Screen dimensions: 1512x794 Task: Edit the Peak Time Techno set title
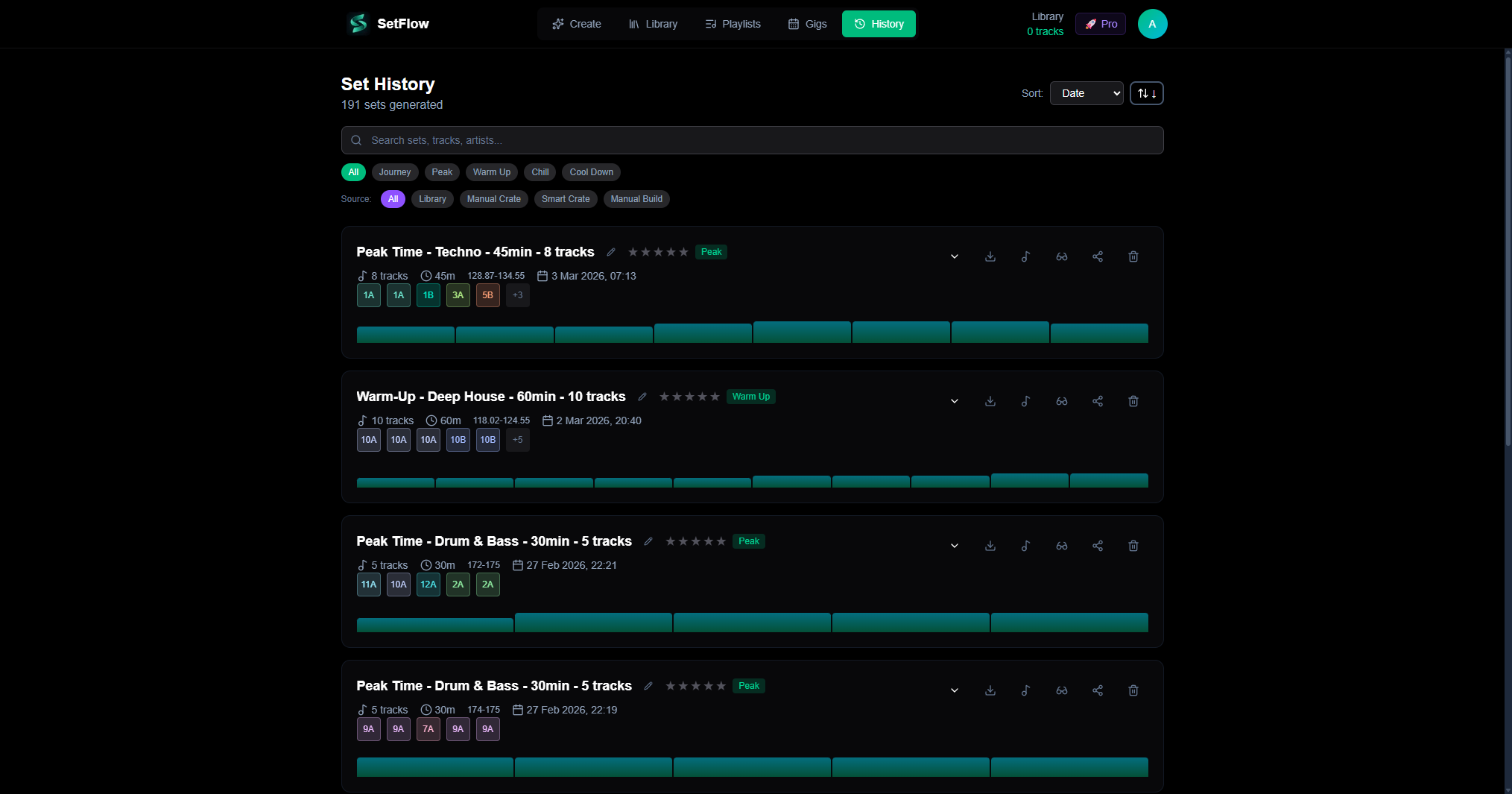[x=610, y=252]
